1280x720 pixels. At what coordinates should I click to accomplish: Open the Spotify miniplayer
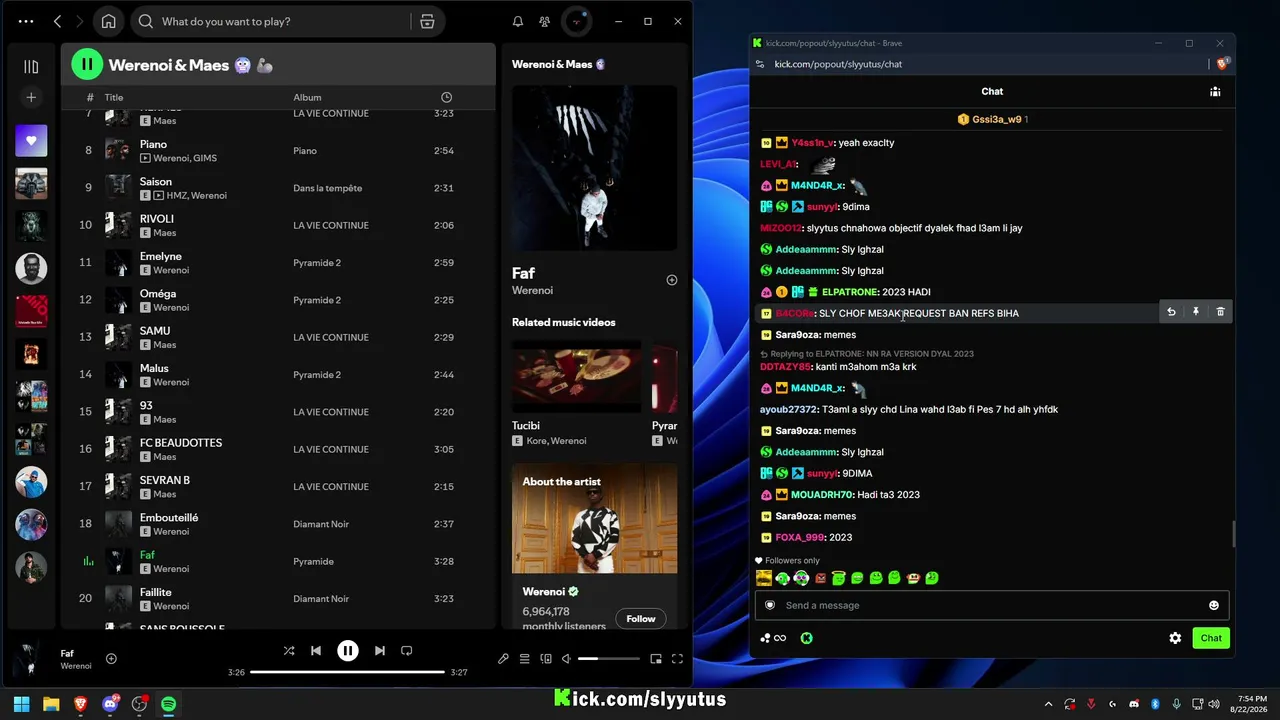(x=656, y=659)
